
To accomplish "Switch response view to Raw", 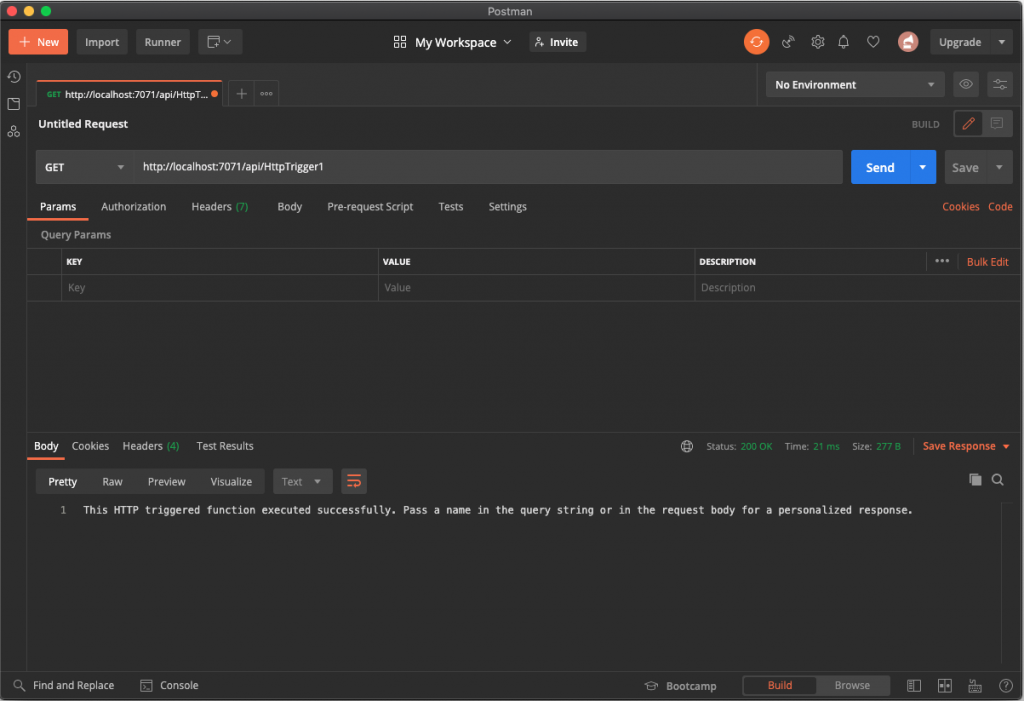I will point(112,481).
